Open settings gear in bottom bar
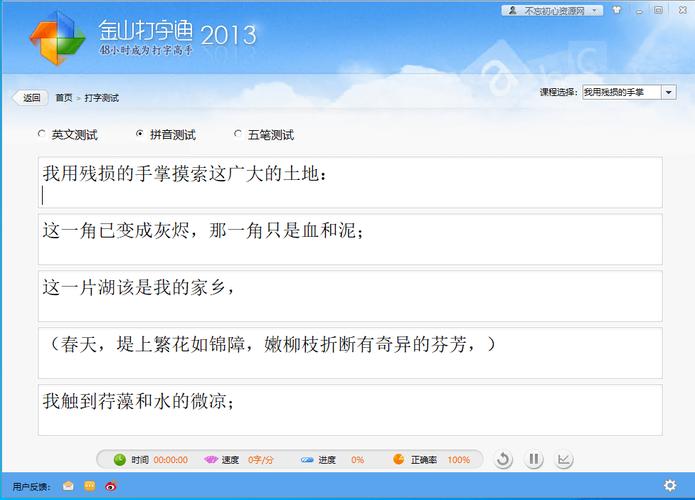 [x=670, y=485]
